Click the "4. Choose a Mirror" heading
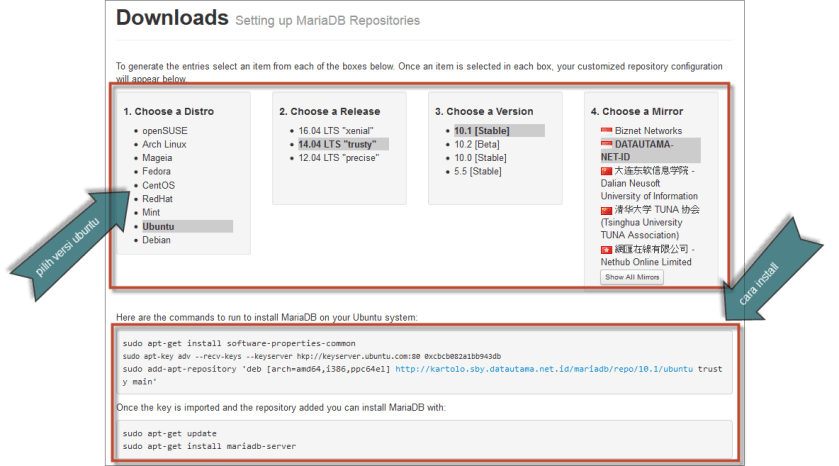The image size is (839, 466). [x=637, y=111]
